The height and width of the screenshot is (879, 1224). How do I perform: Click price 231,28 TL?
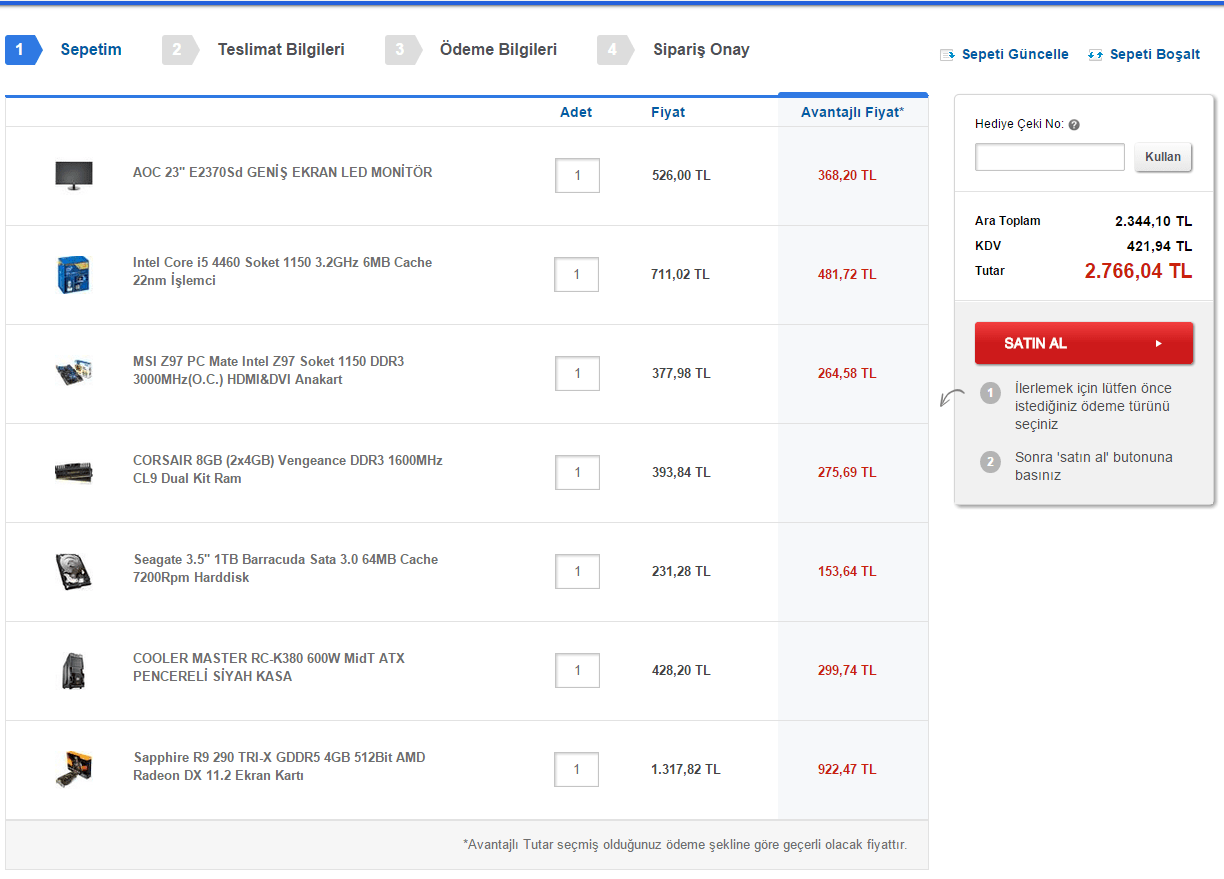(x=681, y=572)
